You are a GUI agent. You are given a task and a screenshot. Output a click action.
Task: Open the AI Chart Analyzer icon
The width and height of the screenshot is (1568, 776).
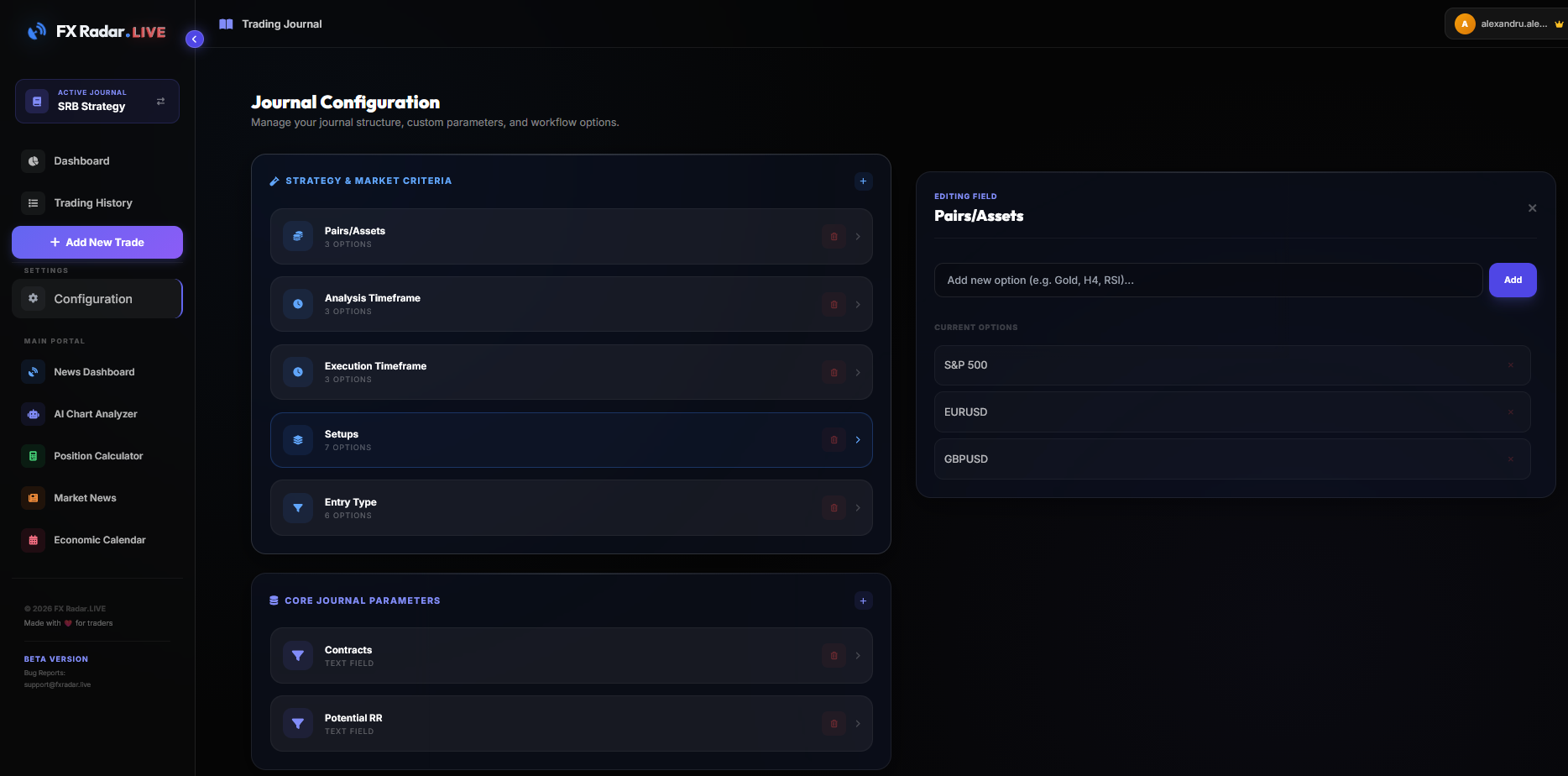point(33,414)
